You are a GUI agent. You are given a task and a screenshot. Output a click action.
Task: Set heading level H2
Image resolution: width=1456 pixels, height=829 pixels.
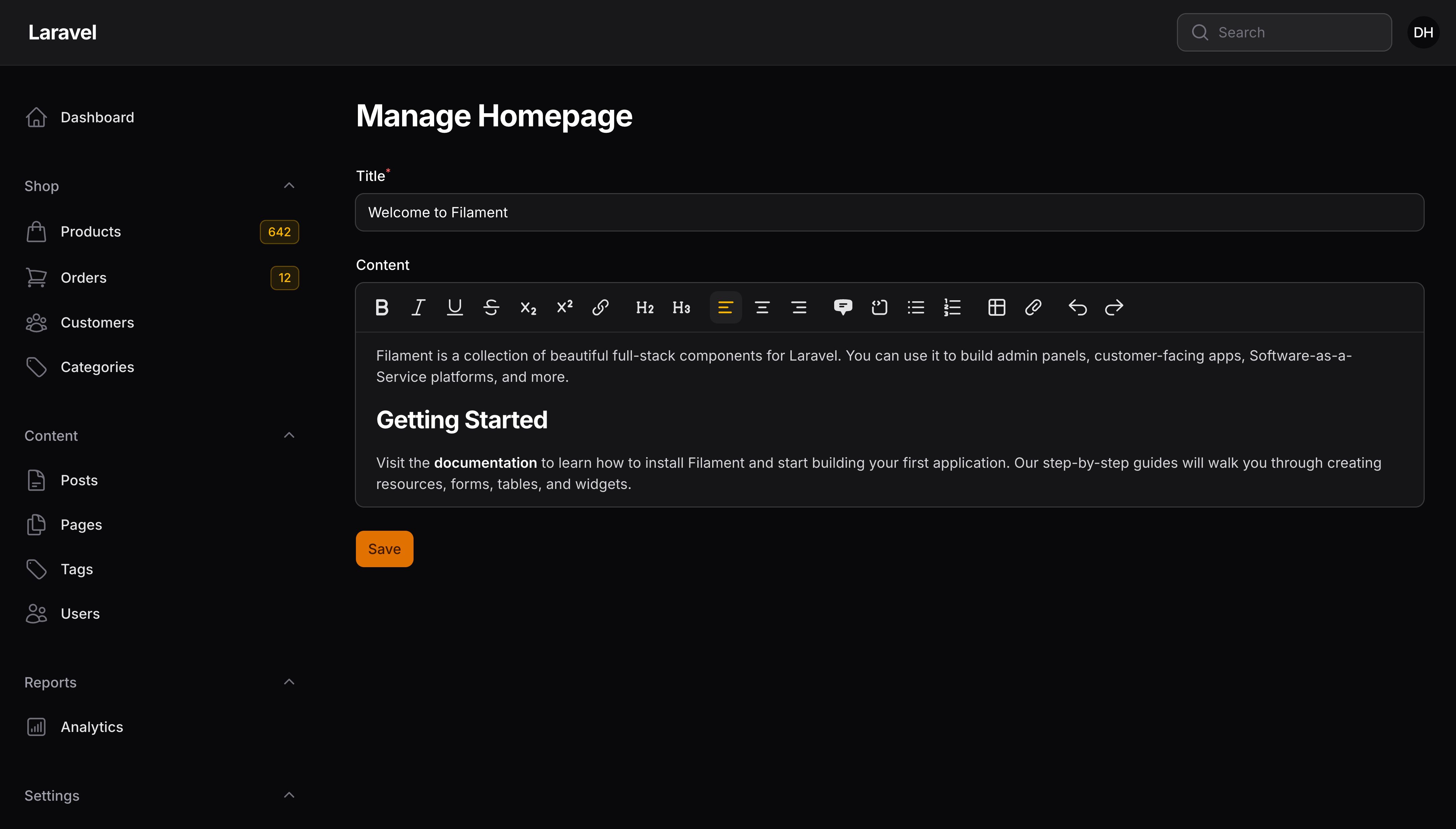[x=644, y=307]
